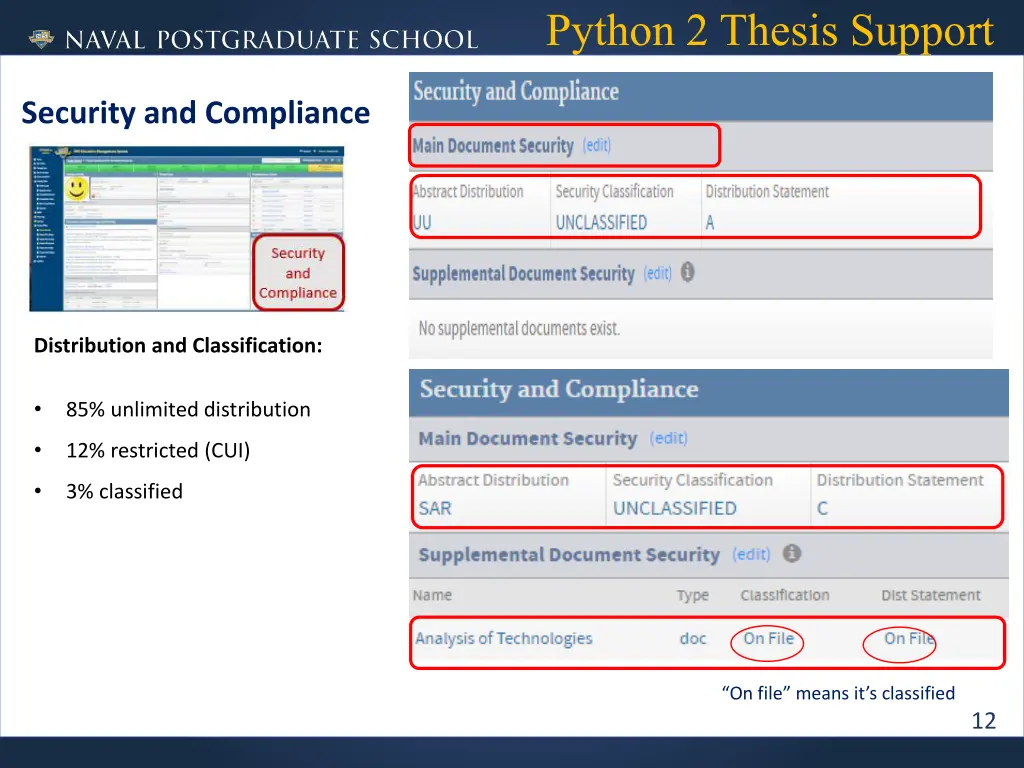Click the smiley face icon in the thumbnail
This screenshot has width=1024, height=768.
[76, 189]
